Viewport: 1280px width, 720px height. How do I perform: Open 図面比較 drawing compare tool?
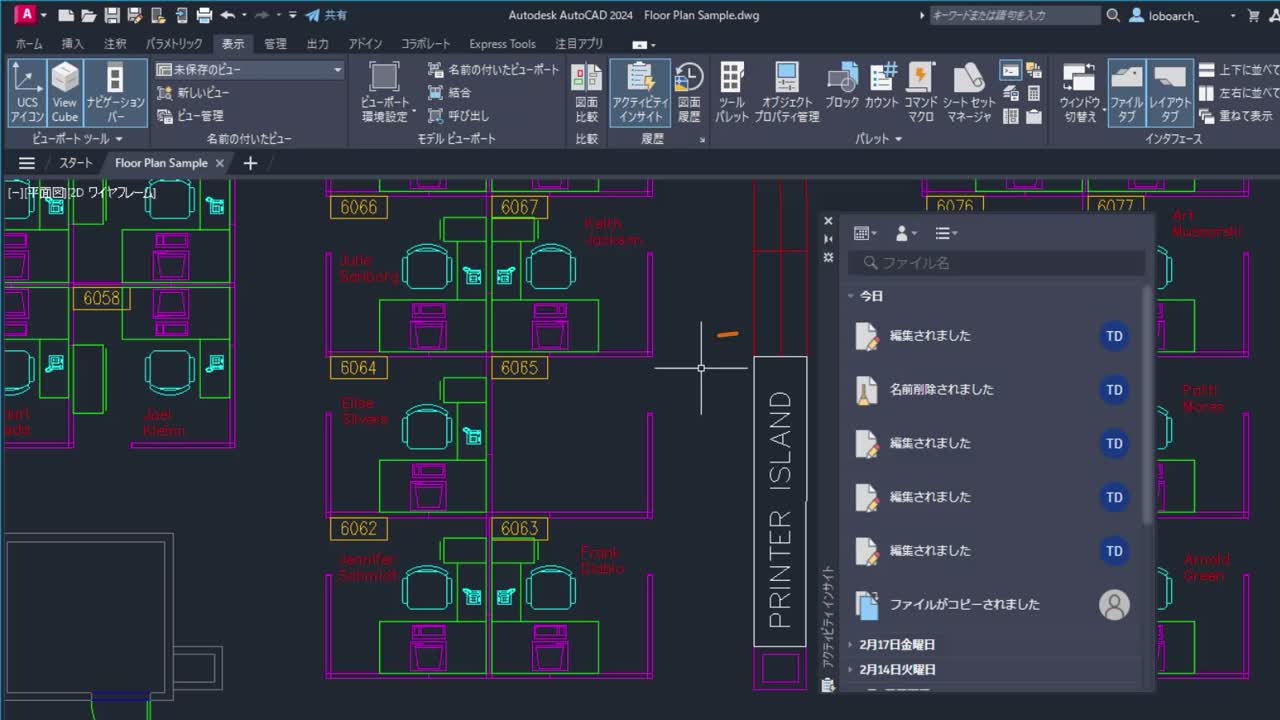(587, 92)
